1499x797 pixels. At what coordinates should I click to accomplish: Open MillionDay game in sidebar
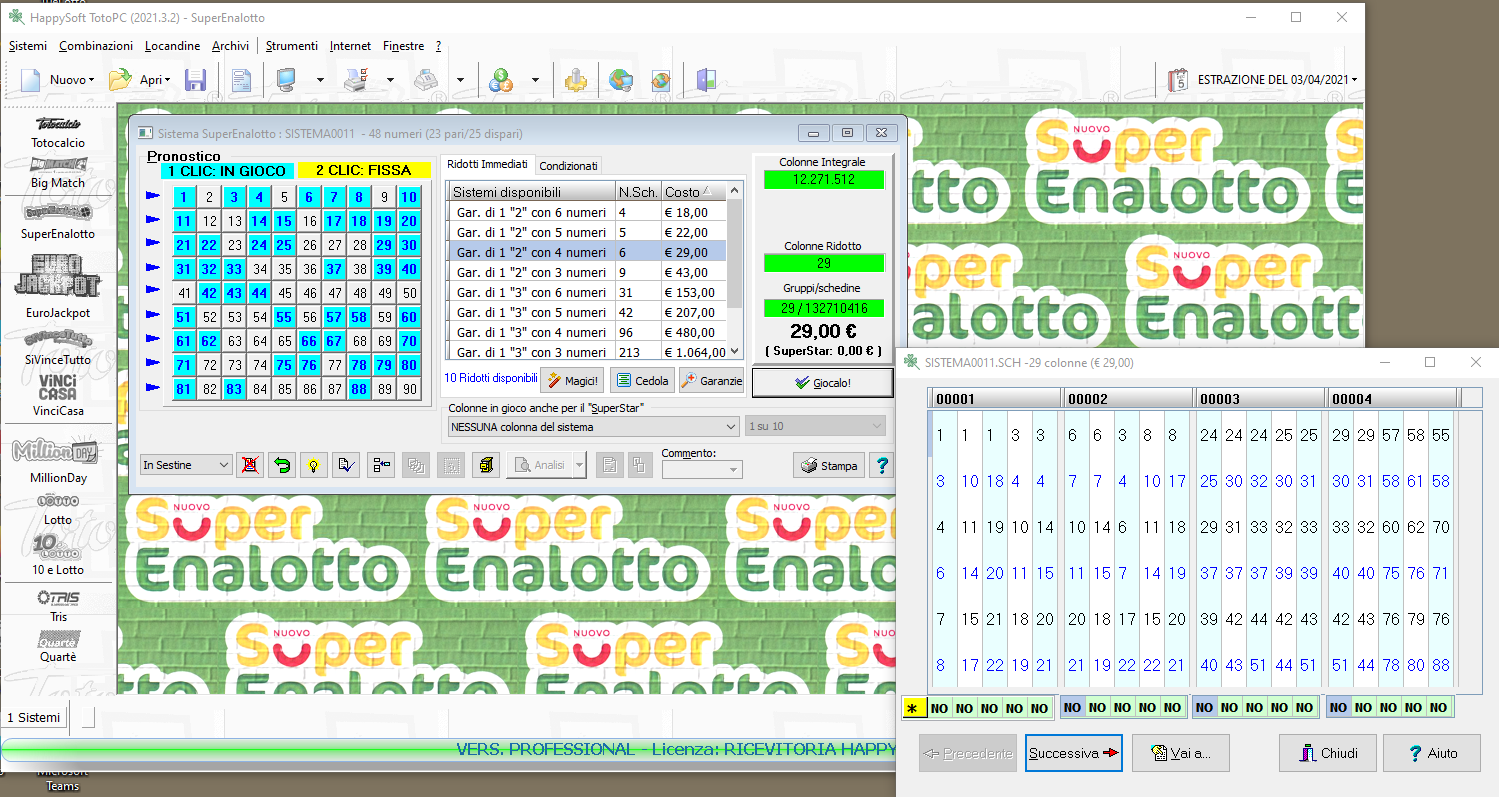coord(58,462)
